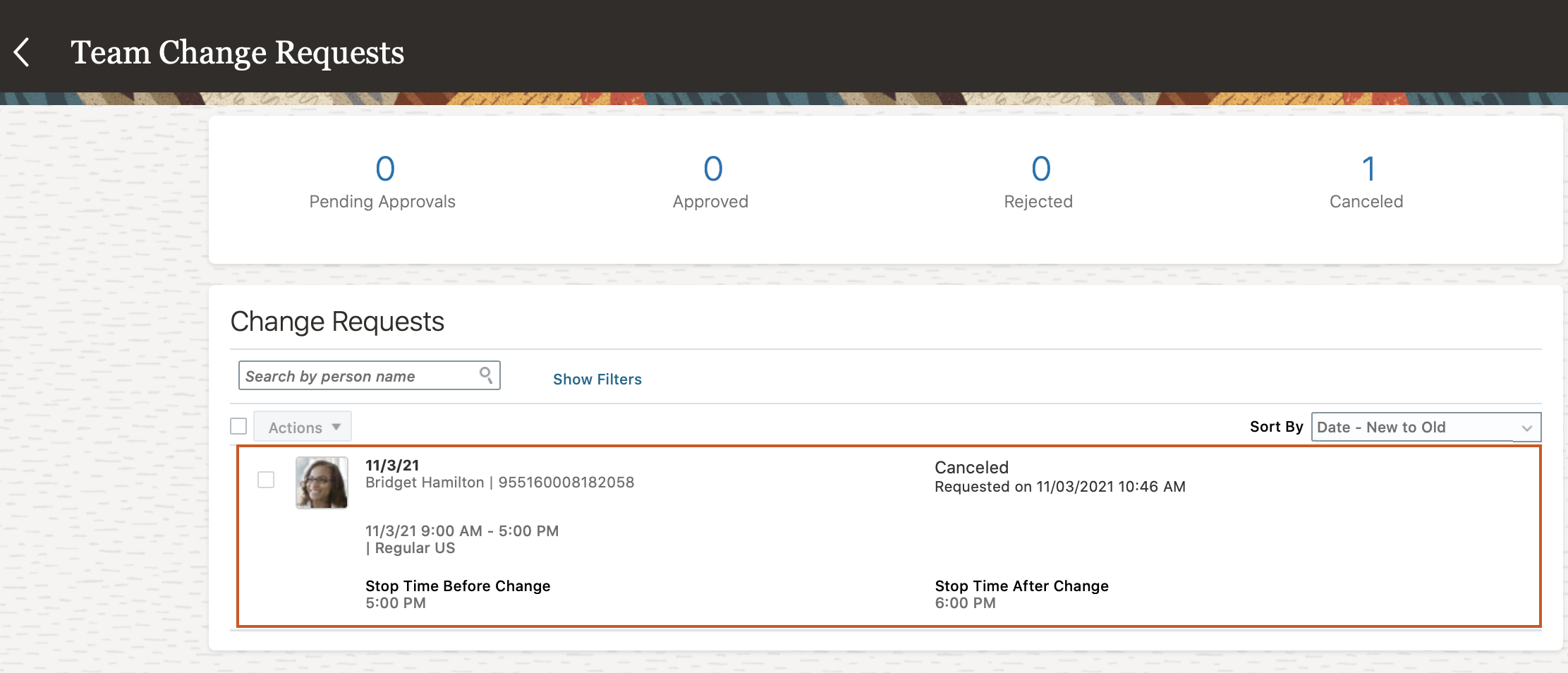Click the Stop Time After Change value
The image size is (1568, 673).
click(x=965, y=603)
